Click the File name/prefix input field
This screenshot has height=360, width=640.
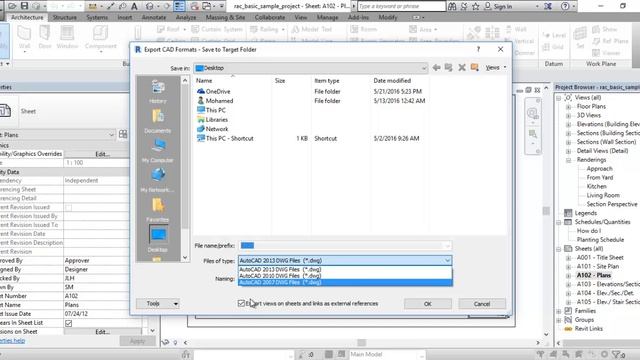(345, 245)
